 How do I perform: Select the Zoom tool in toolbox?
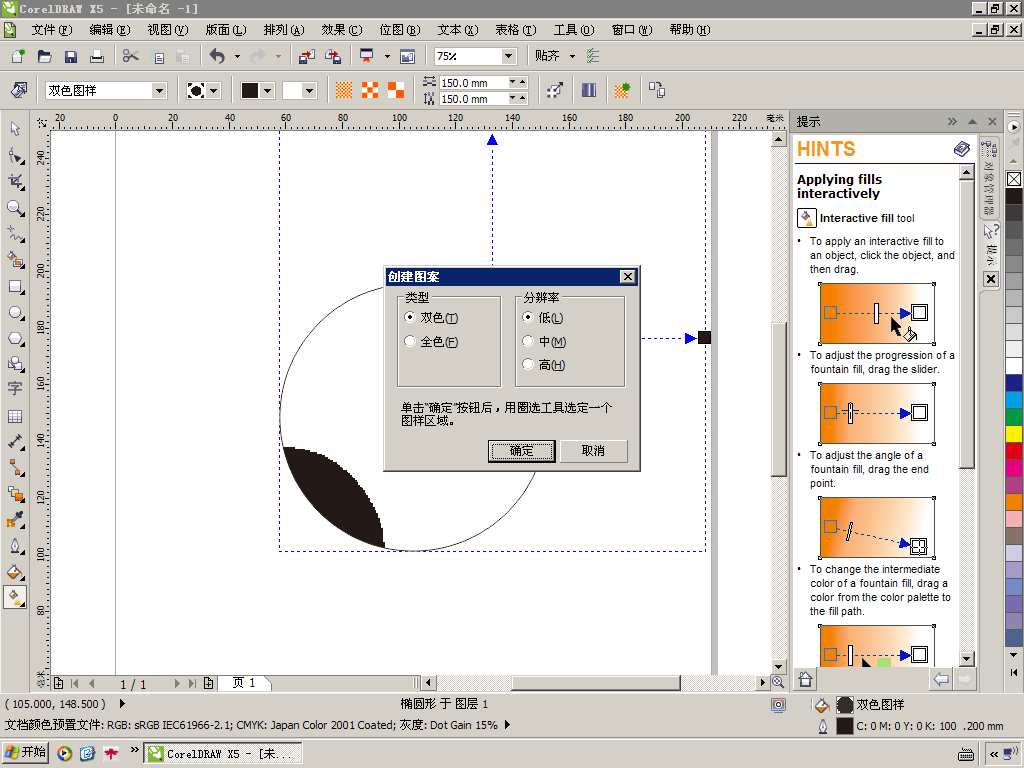click(x=15, y=208)
